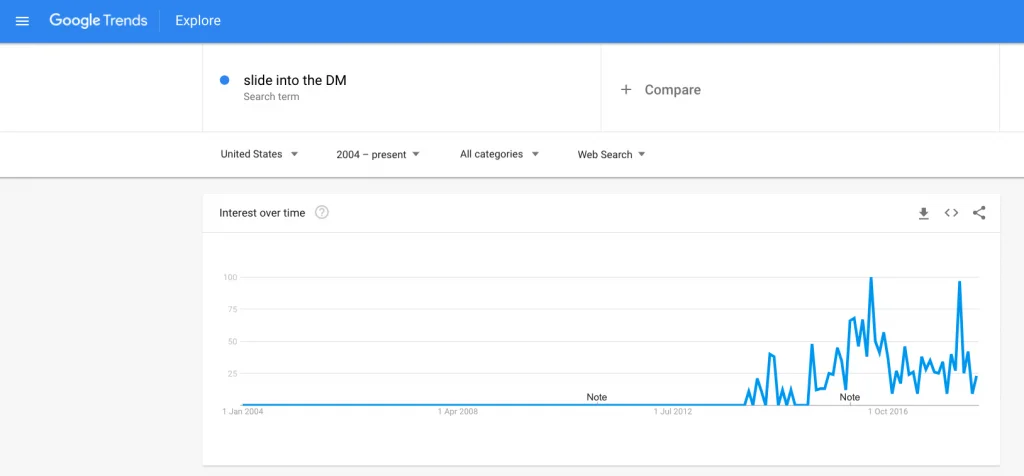Click the Explore header label
1024x476 pixels.
(x=198, y=21)
